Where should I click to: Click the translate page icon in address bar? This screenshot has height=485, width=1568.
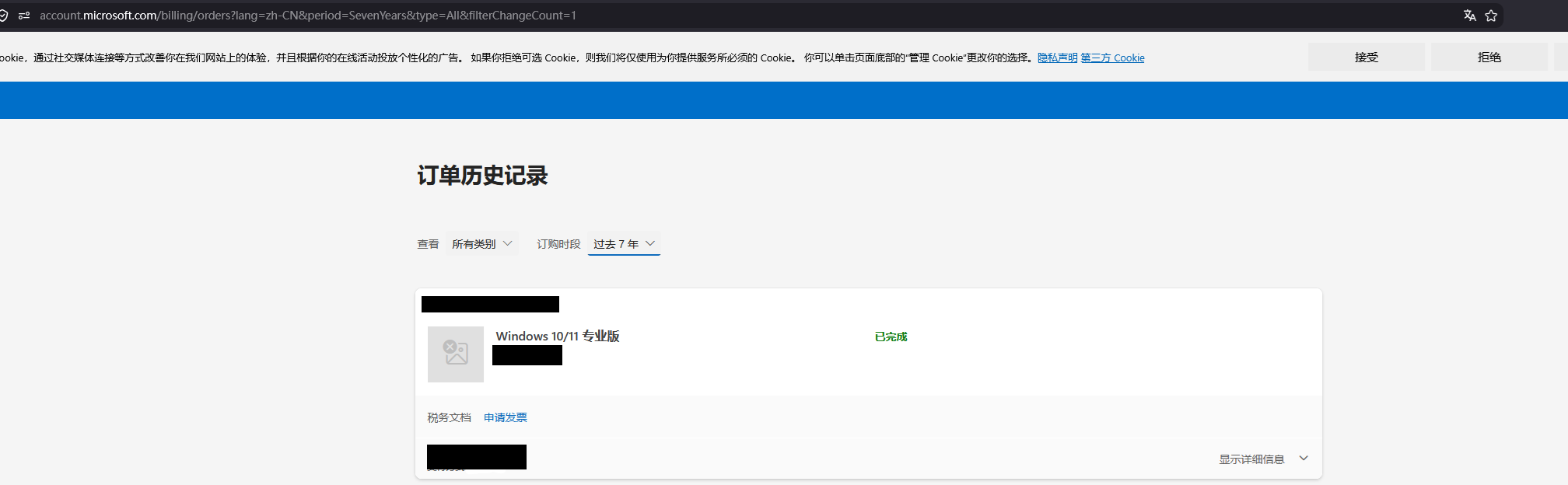pyautogui.click(x=1469, y=16)
